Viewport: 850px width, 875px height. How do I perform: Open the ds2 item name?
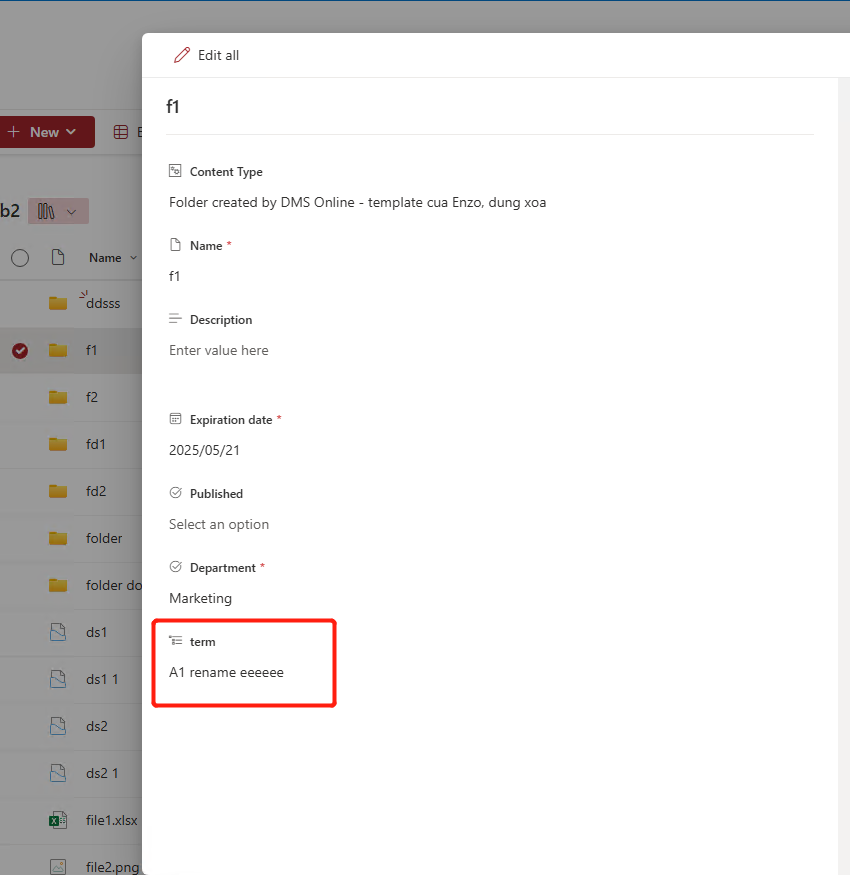pyautogui.click(x=97, y=726)
